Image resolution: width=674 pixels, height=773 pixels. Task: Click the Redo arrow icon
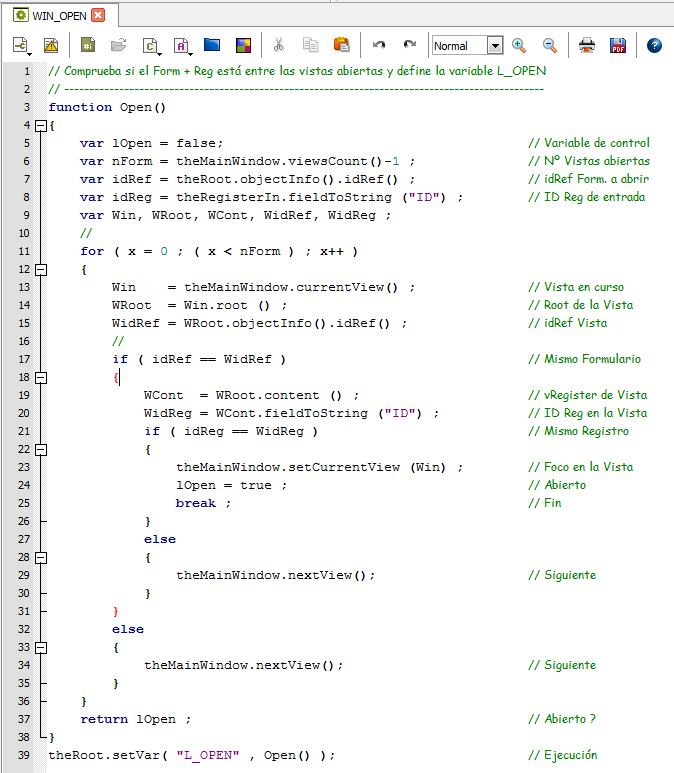point(410,45)
